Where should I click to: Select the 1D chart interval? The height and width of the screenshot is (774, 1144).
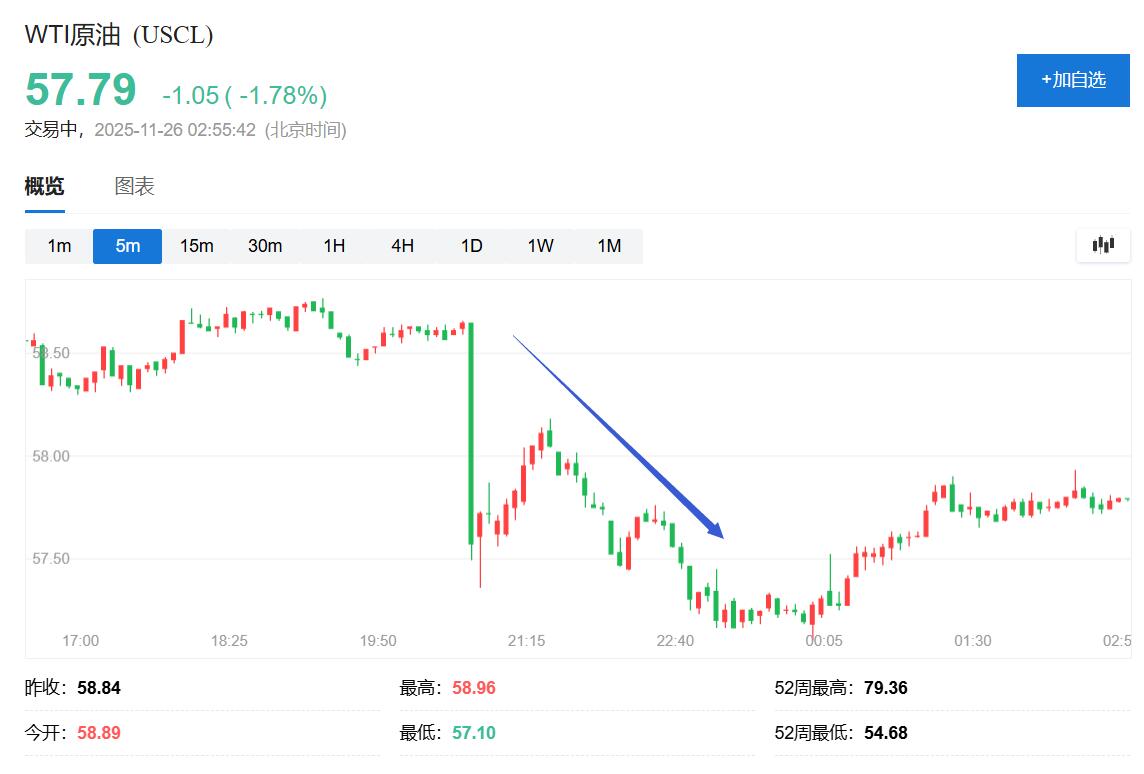pyautogui.click(x=470, y=245)
